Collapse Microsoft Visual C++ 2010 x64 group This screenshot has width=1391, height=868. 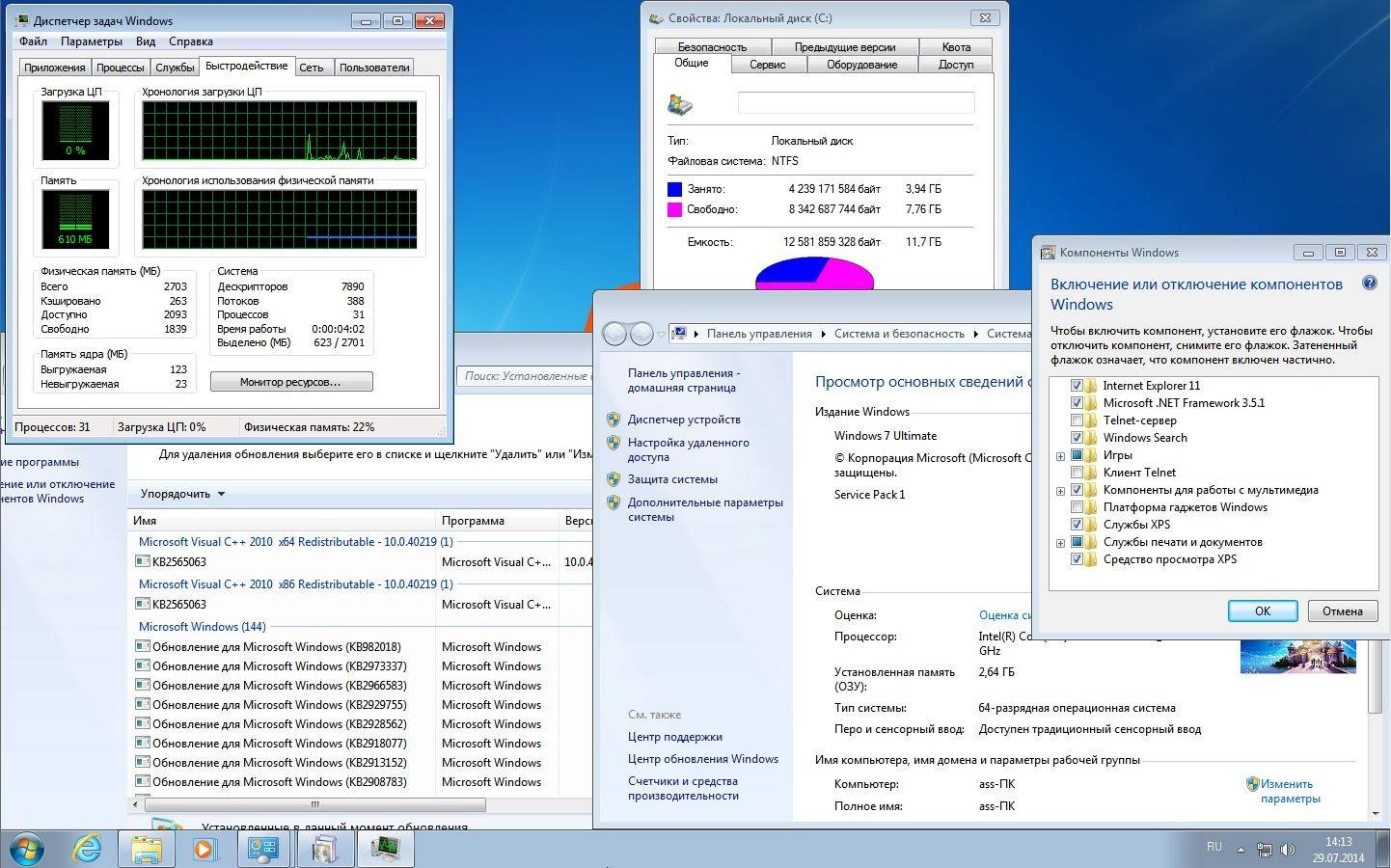295,542
